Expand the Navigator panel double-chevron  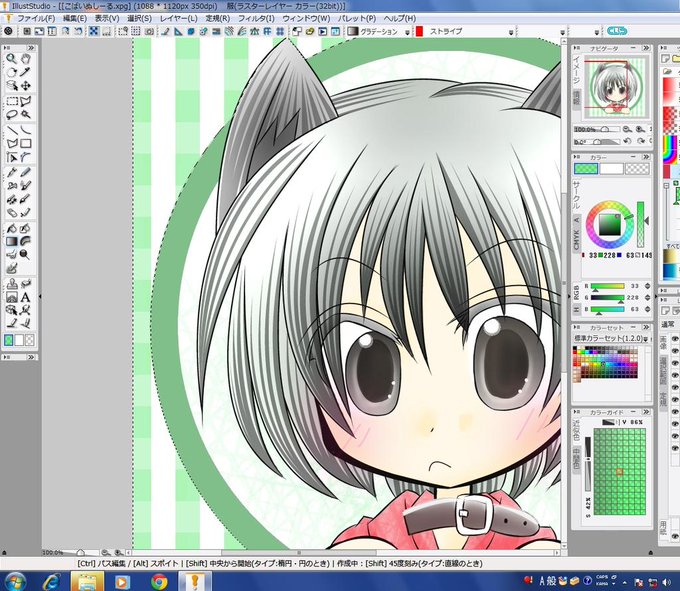pyautogui.click(x=646, y=48)
